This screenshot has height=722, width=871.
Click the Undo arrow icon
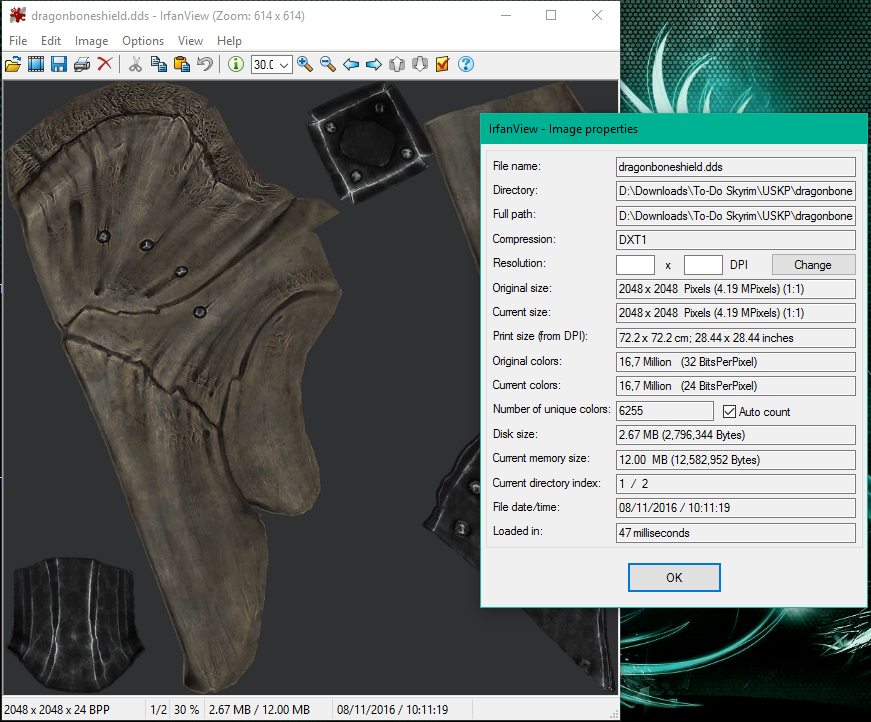pyautogui.click(x=205, y=64)
